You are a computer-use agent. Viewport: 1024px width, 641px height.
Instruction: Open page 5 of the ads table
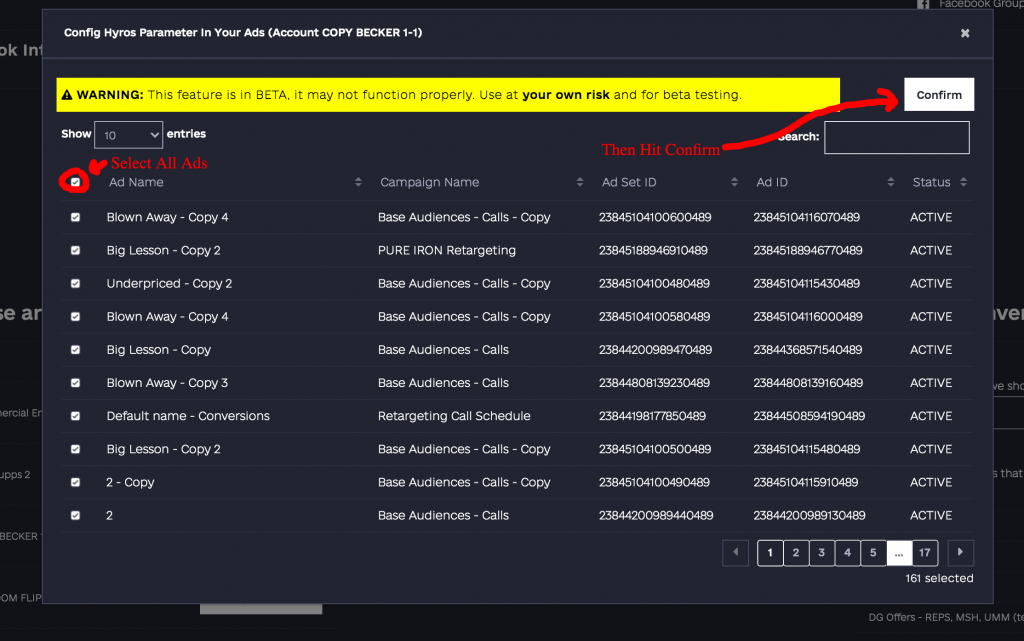[873, 553]
